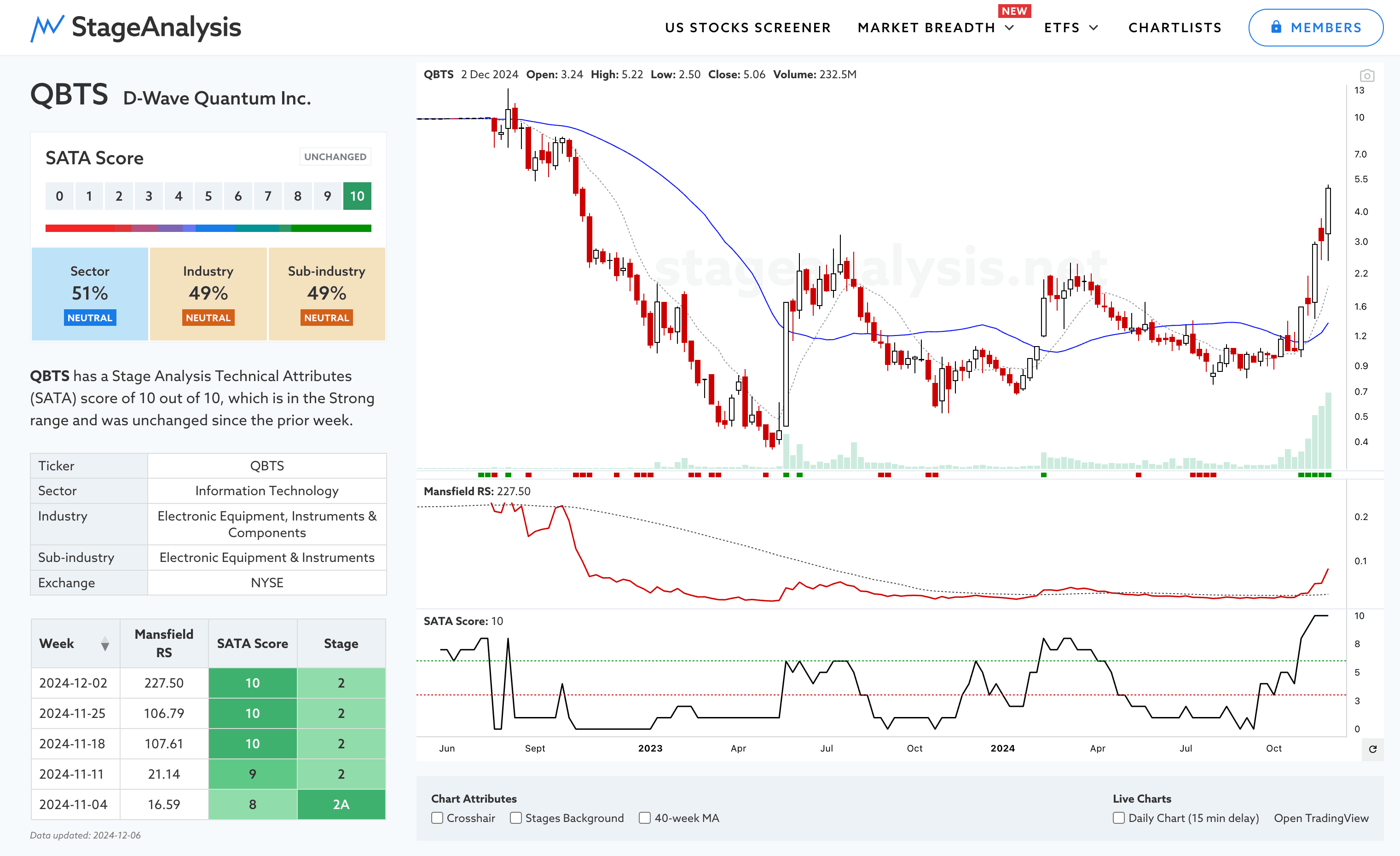Toggle Stages Background checkbox
Screen dimensions: 1400x856
click(x=515, y=817)
